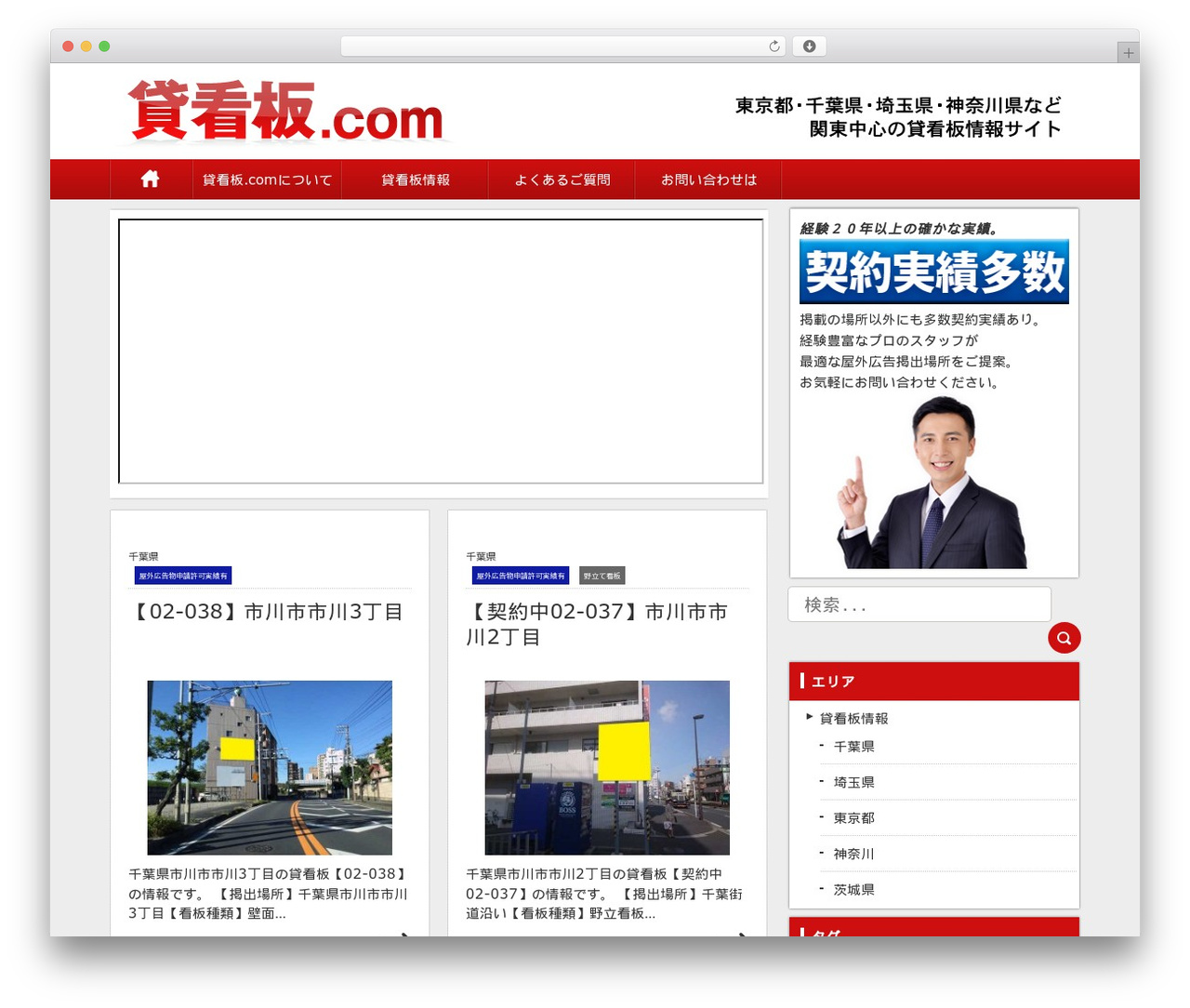
Task: Open 契約実績多数 promotional banner
Action: click(x=933, y=272)
